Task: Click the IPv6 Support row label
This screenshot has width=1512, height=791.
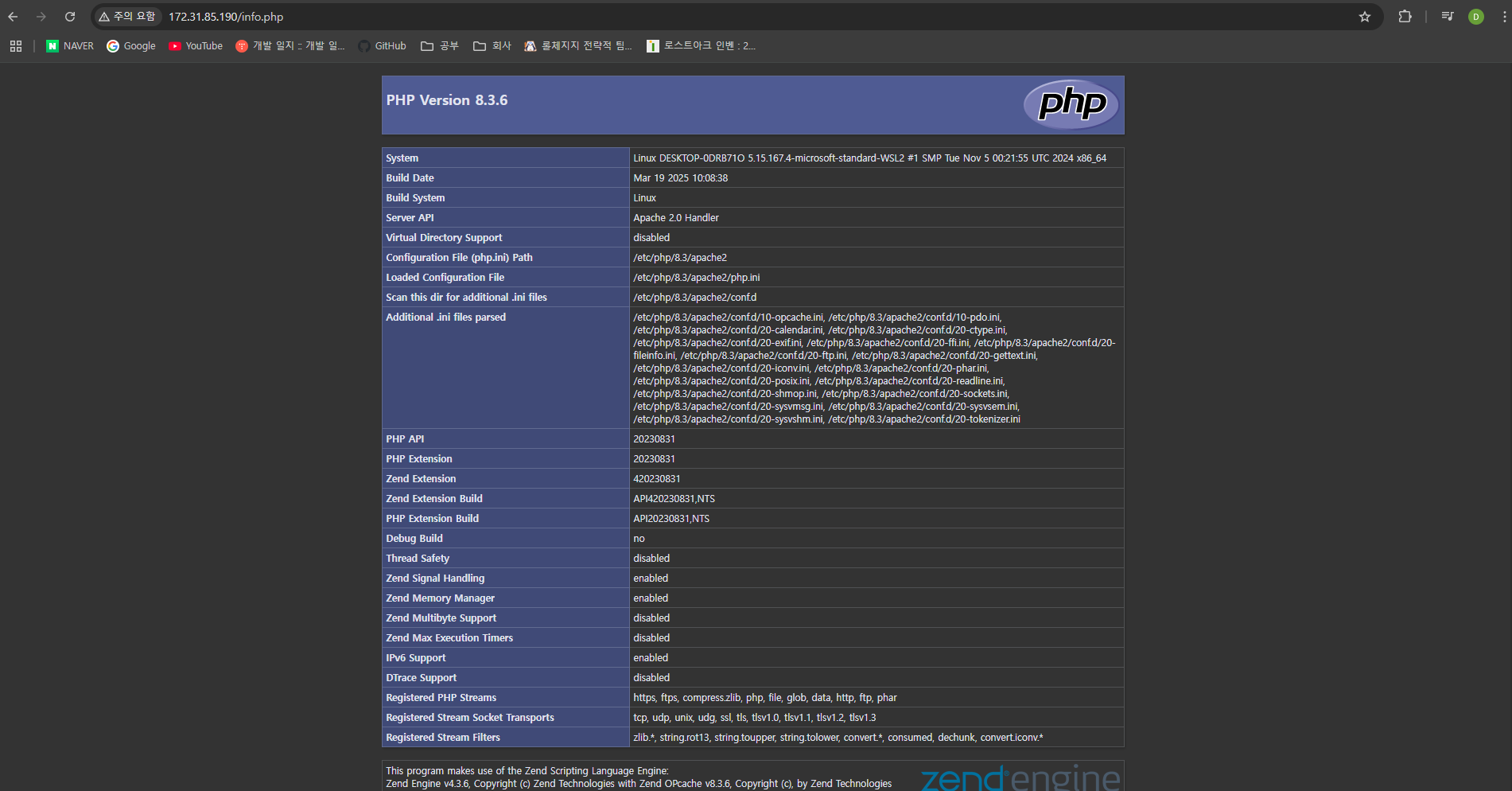Action: (416, 658)
